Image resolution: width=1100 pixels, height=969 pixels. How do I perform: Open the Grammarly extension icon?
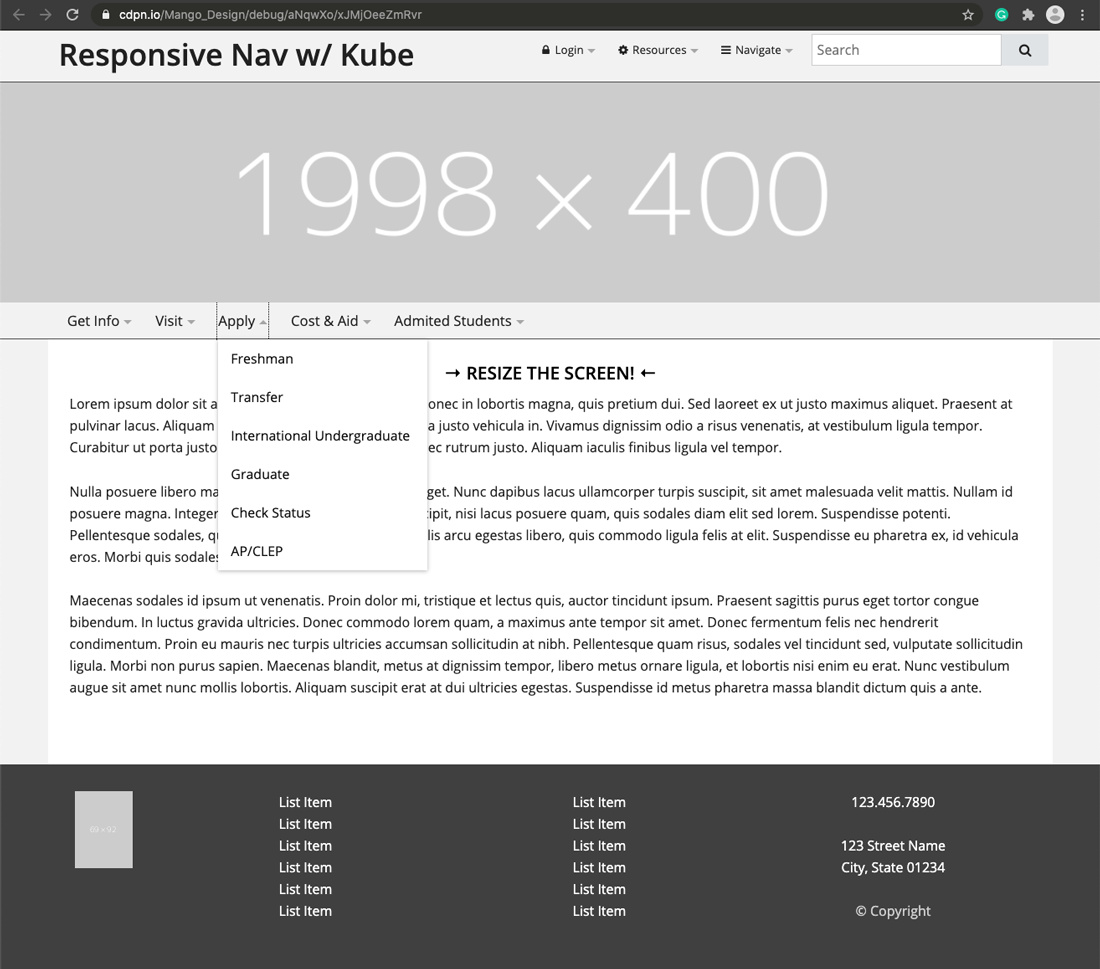click(x=1002, y=15)
